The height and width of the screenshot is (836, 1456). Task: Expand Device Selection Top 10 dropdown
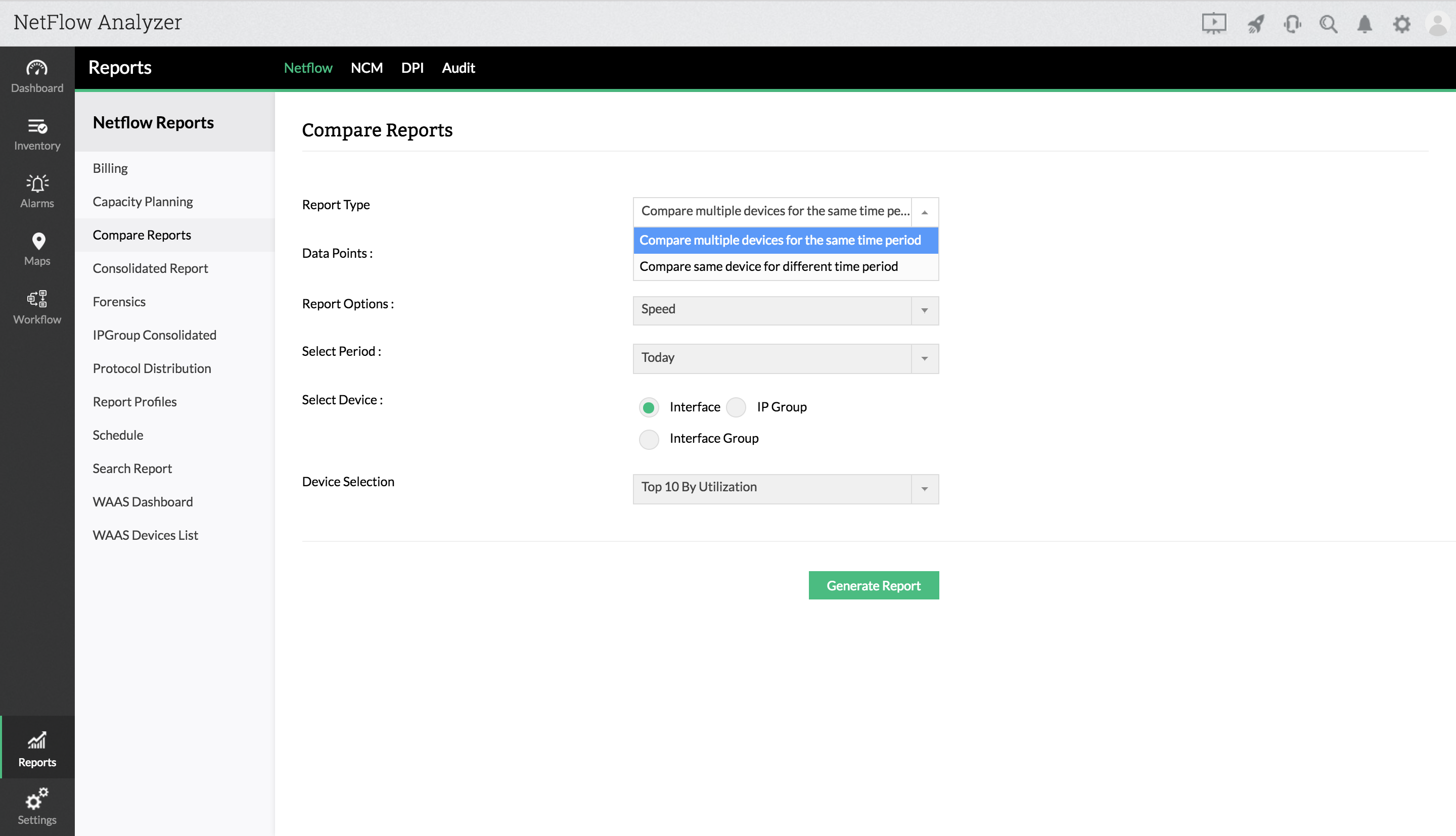click(x=786, y=488)
